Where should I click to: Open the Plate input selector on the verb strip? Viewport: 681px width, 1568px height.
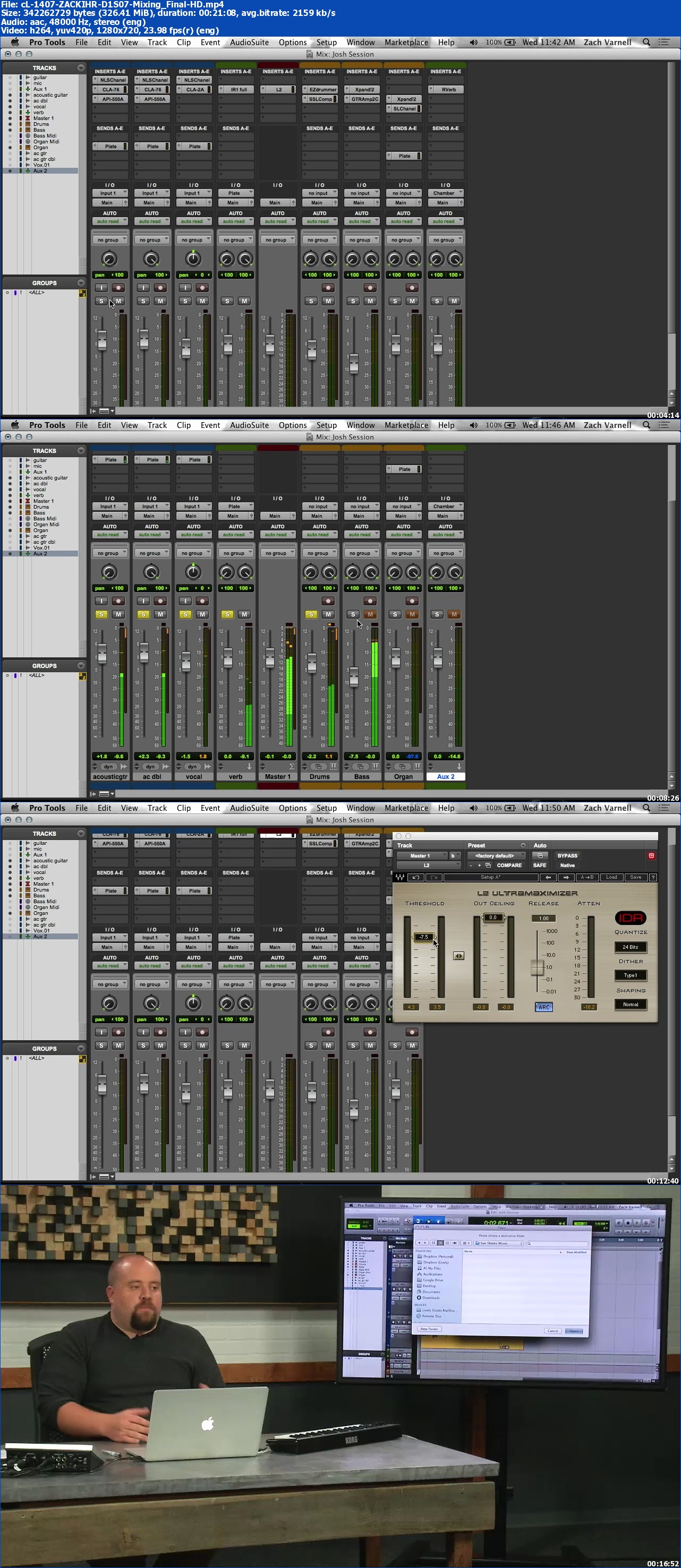(x=236, y=507)
